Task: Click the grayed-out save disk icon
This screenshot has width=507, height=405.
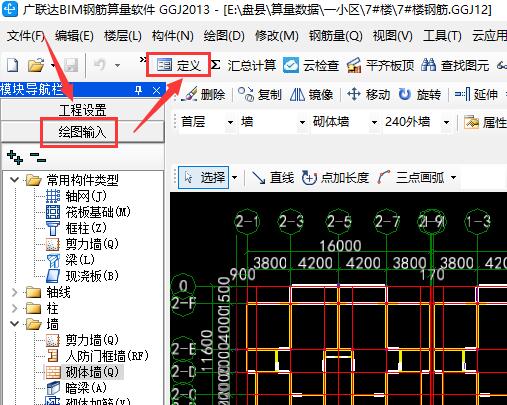Action: click(x=71, y=65)
